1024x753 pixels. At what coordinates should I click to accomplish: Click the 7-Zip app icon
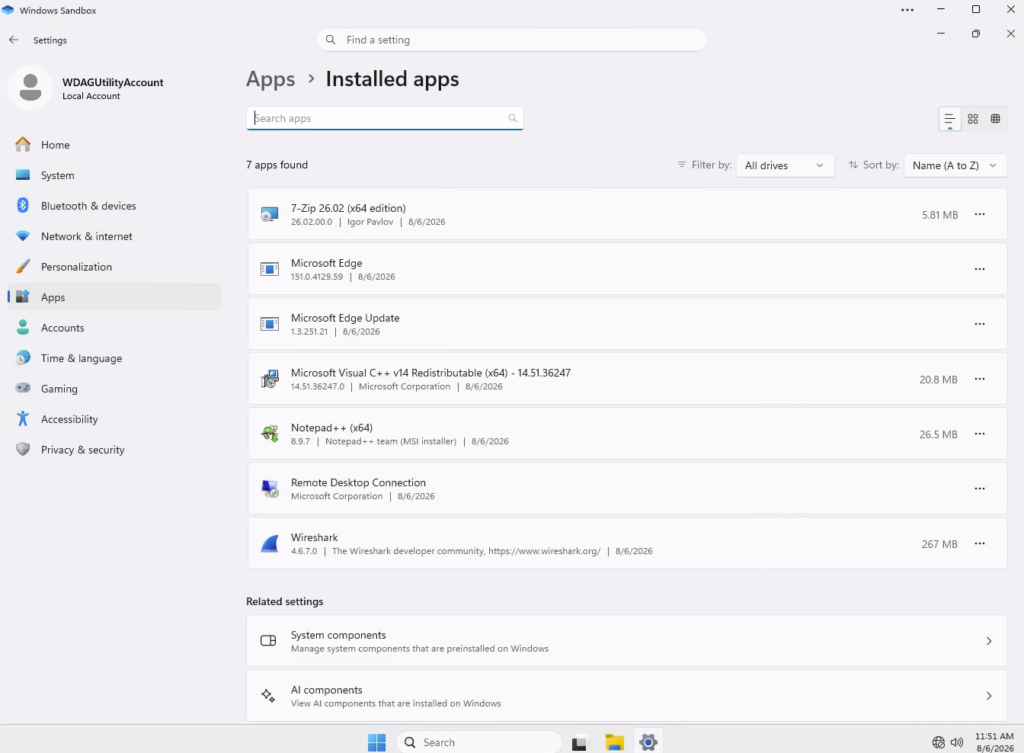(269, 214)
